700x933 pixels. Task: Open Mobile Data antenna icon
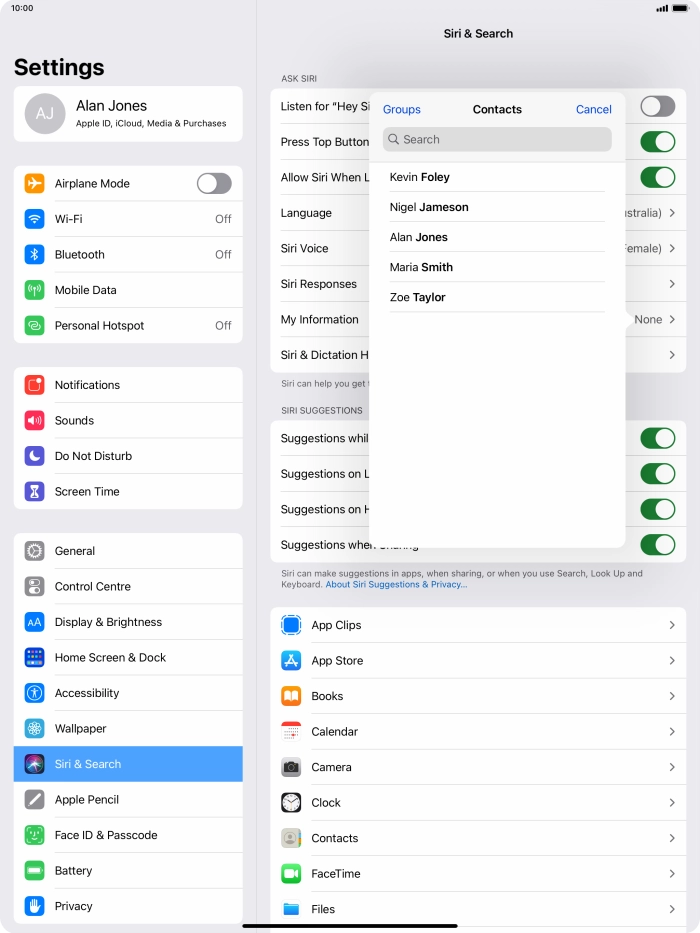35,290
